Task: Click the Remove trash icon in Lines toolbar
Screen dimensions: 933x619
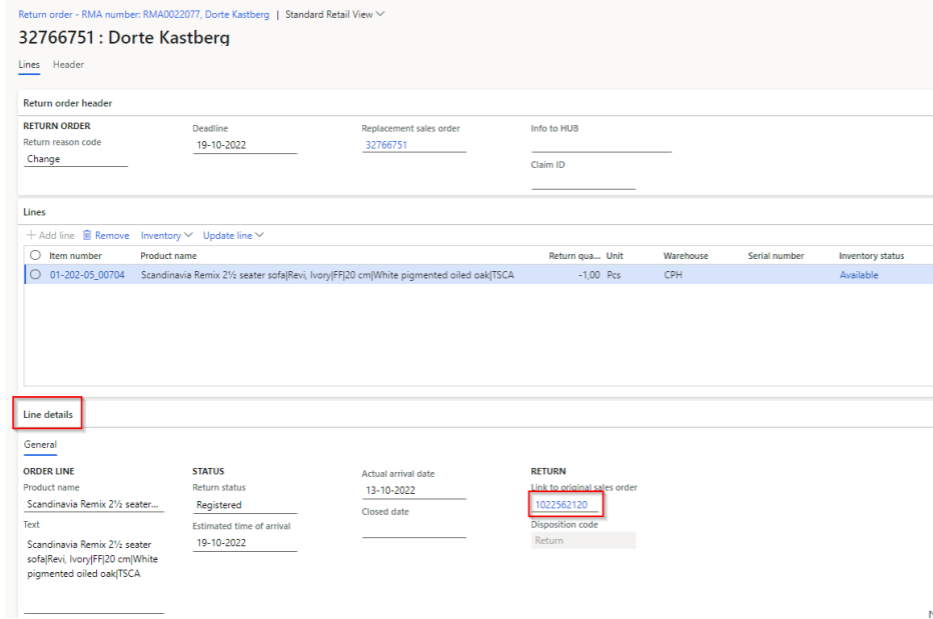Action: pos(87,235)
